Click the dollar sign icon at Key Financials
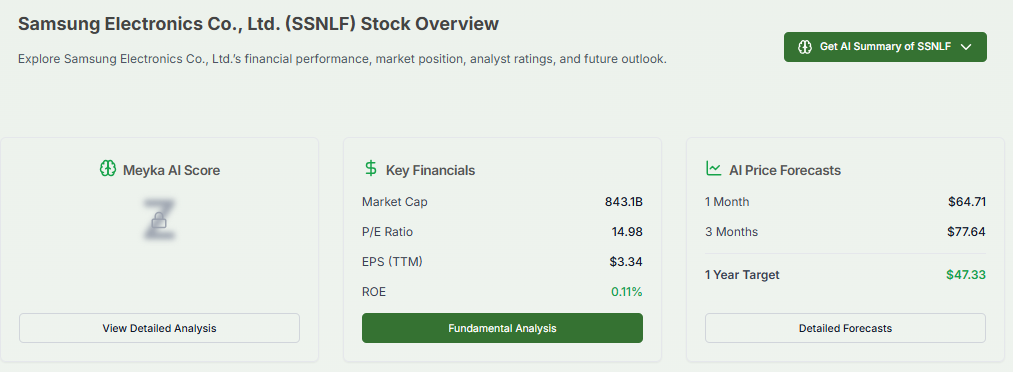 click(370, 169)
